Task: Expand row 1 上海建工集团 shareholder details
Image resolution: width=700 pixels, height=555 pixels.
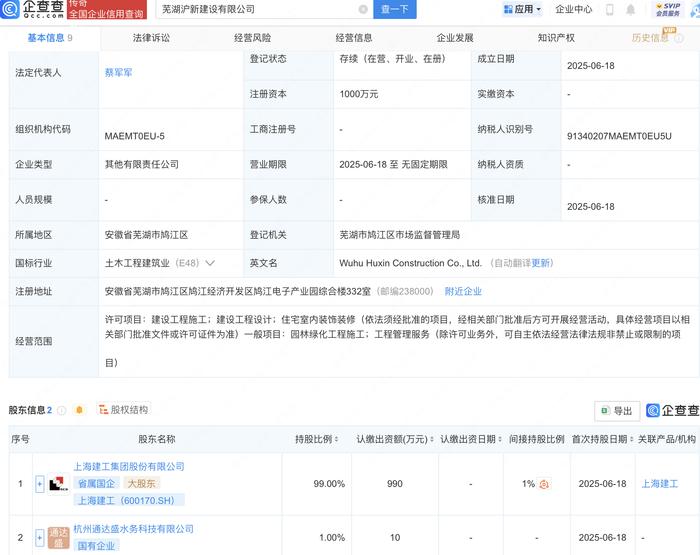Action: click(x=39, y=484)
